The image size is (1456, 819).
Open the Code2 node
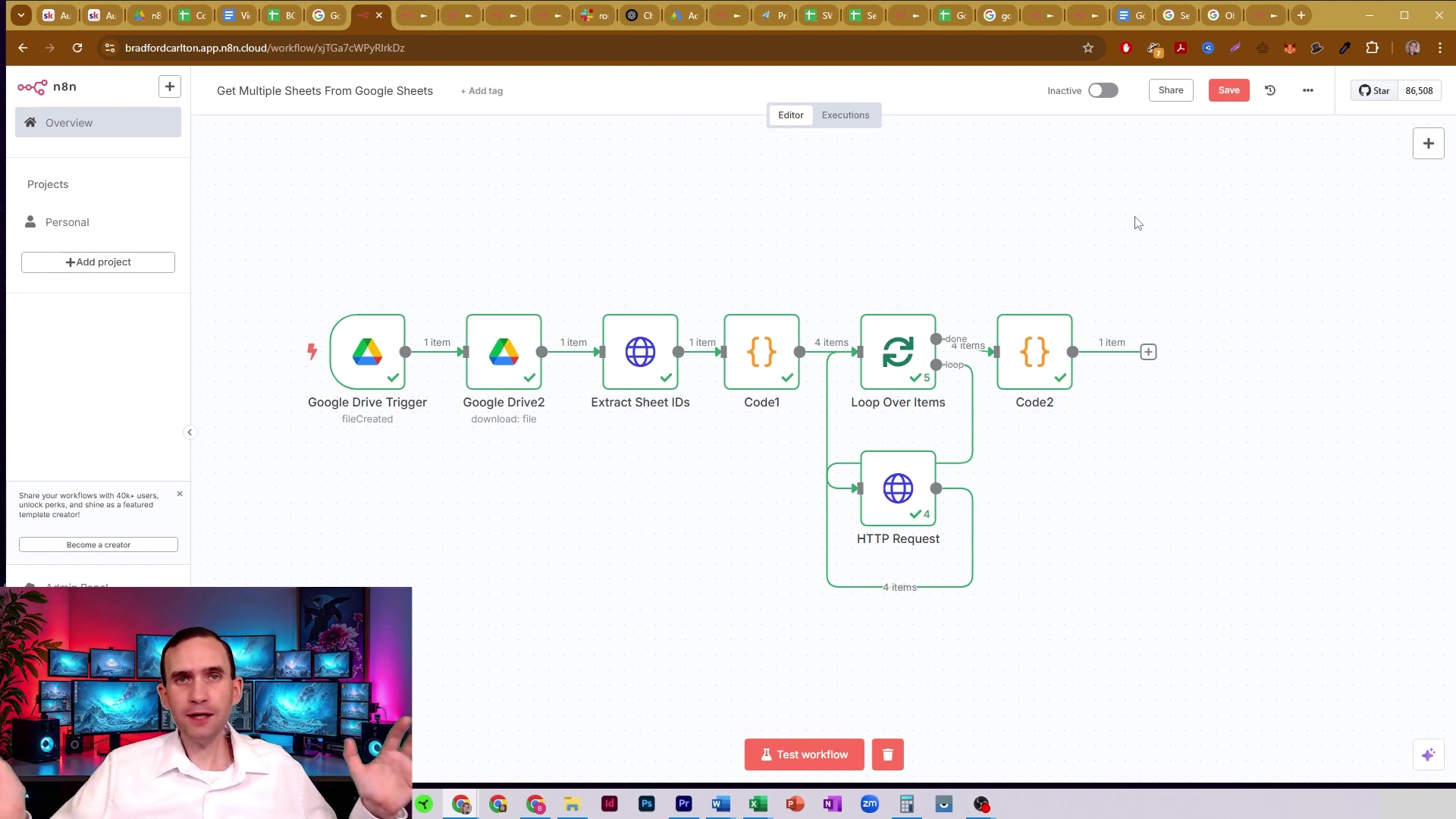click(1034, 352)
